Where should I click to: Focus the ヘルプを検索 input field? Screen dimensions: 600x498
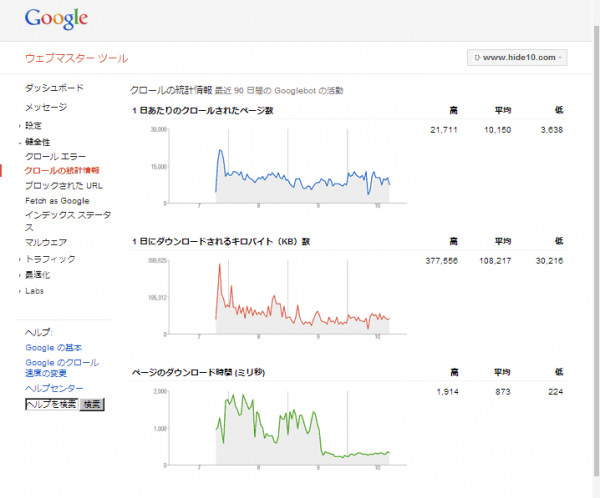52,404
